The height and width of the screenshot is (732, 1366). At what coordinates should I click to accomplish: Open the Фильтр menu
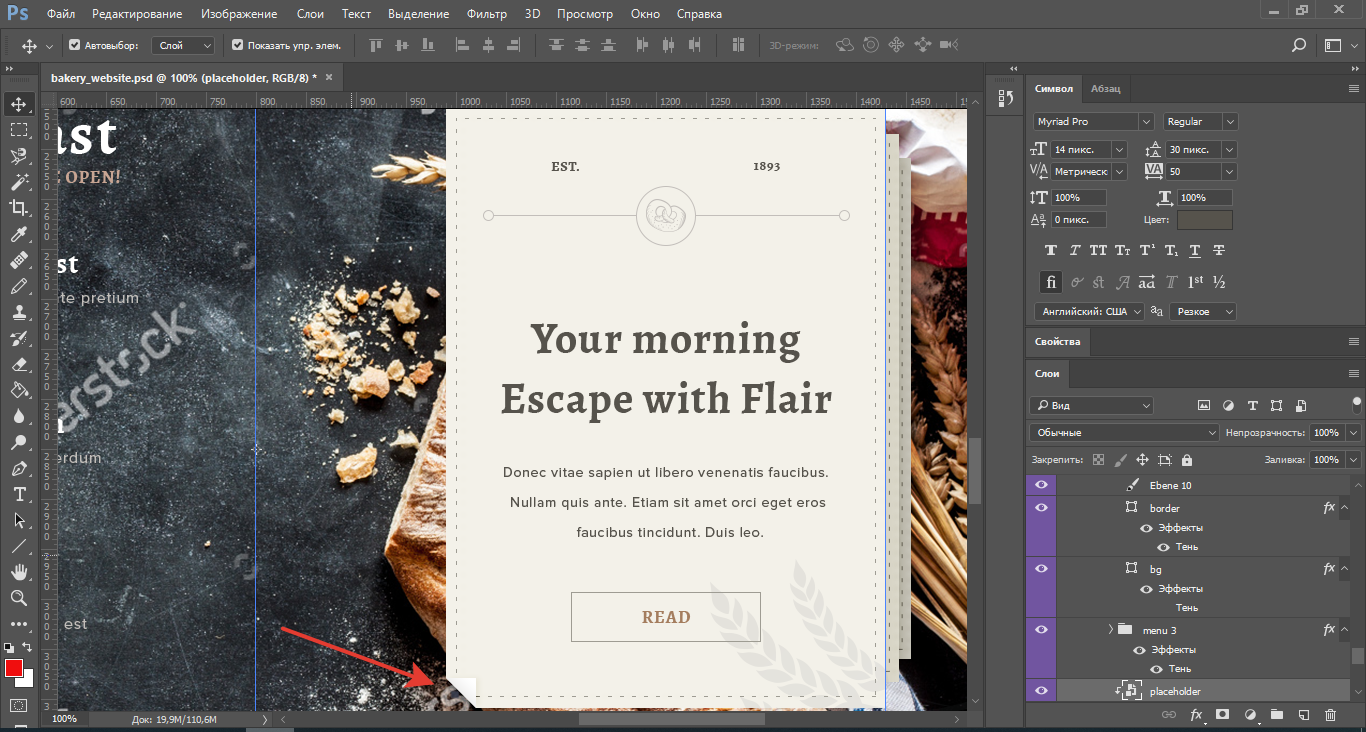click(x=487, y=14)
